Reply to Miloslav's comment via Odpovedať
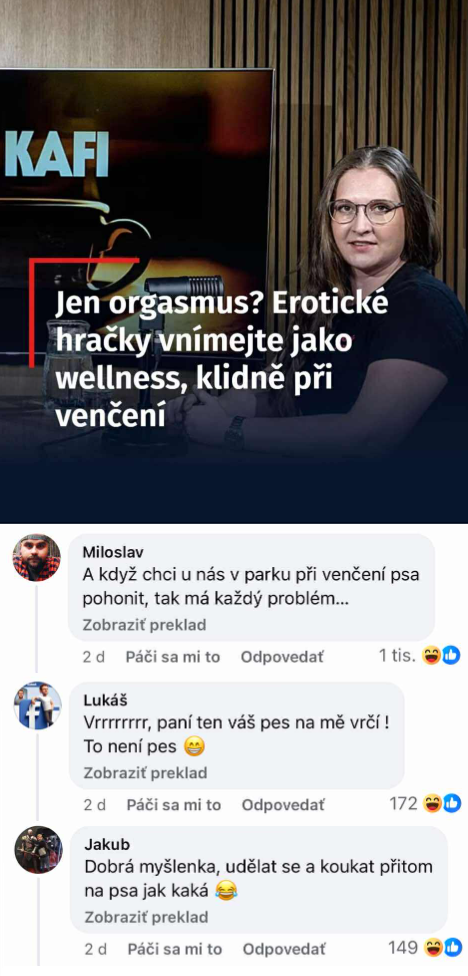This screenshot has width=468, height=976. pos(282,657)
